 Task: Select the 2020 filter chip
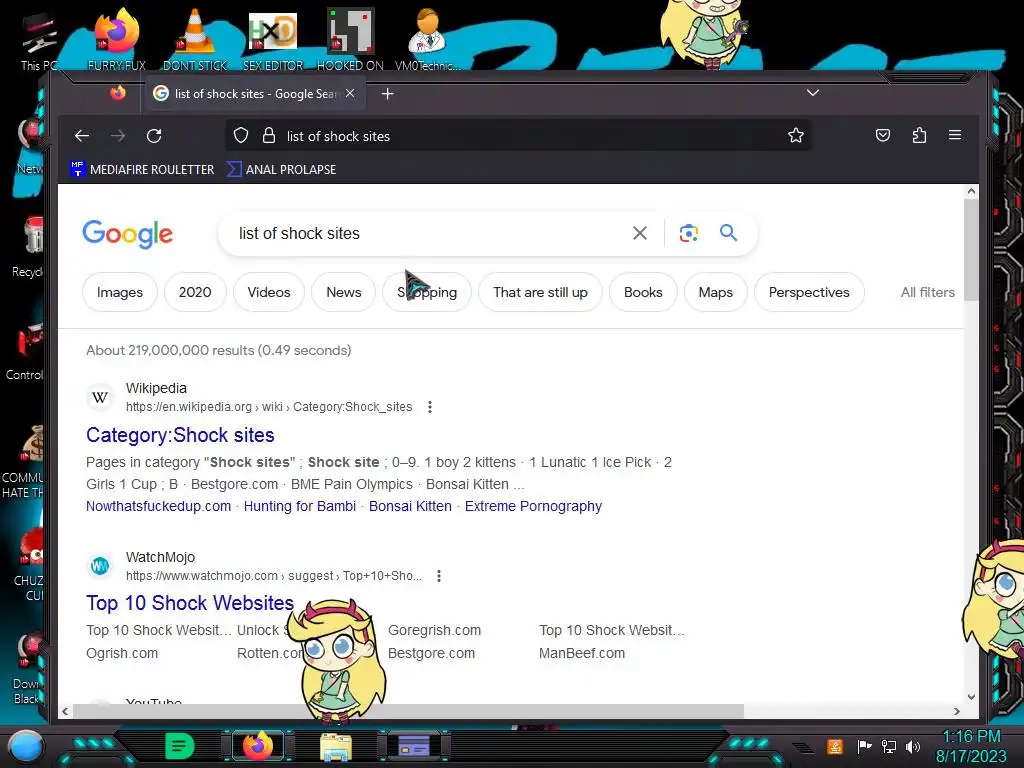[x=195, y=293]
